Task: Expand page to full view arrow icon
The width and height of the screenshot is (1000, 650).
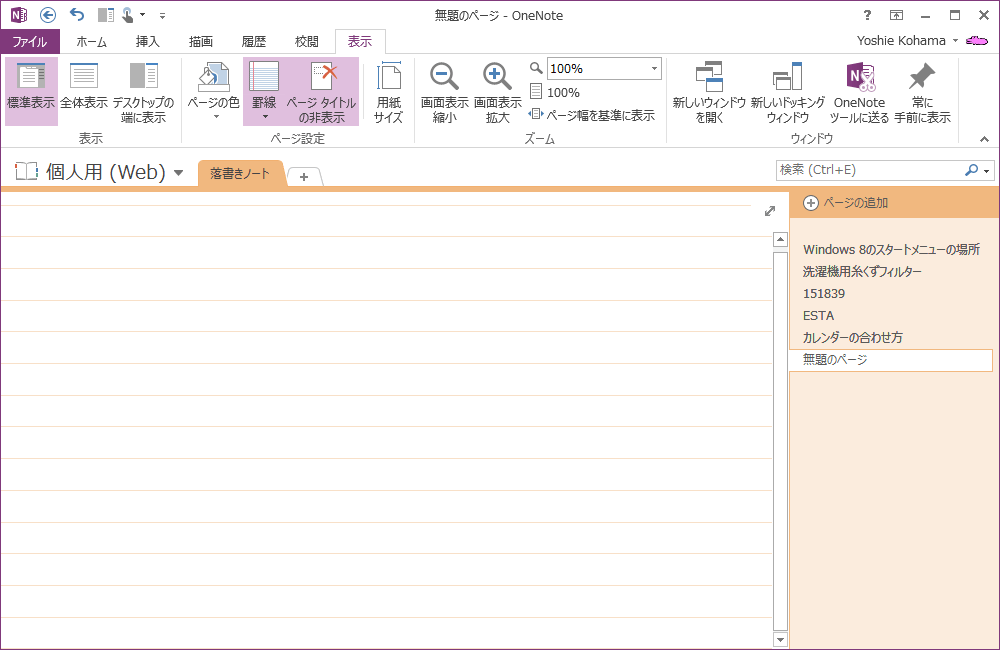Action: pos(770,211)
